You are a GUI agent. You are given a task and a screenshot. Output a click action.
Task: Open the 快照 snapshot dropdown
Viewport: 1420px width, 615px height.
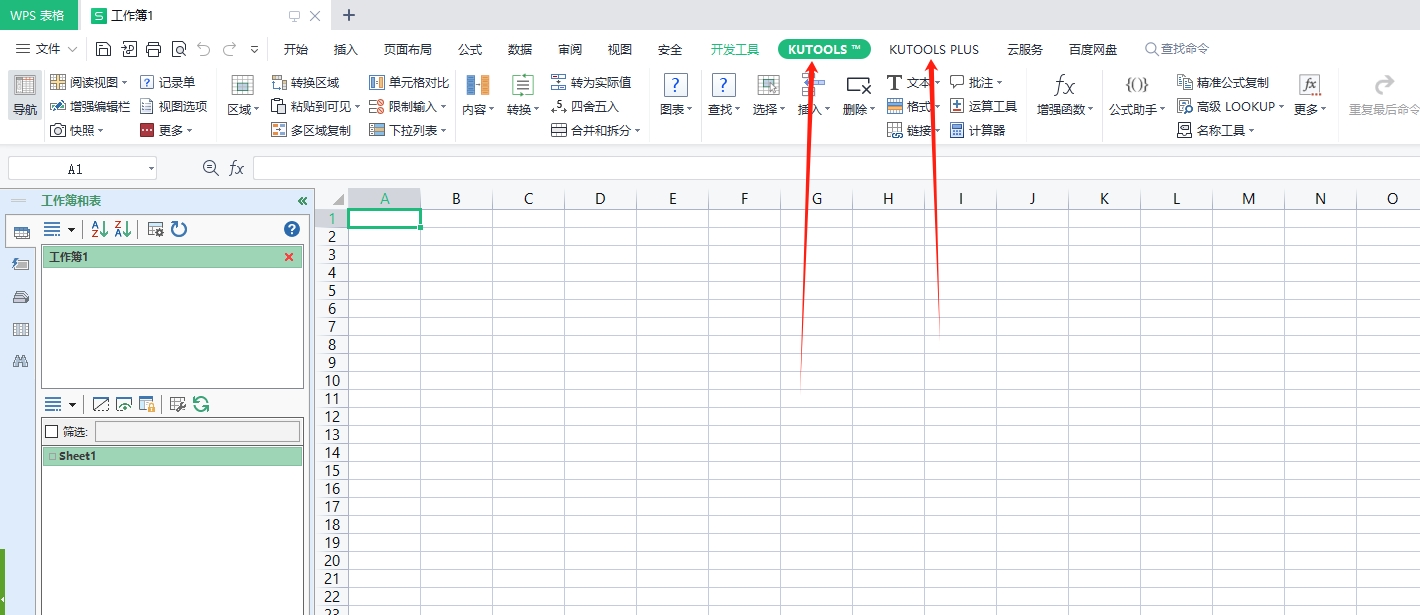pyautogui.click(x=78, y=130)
